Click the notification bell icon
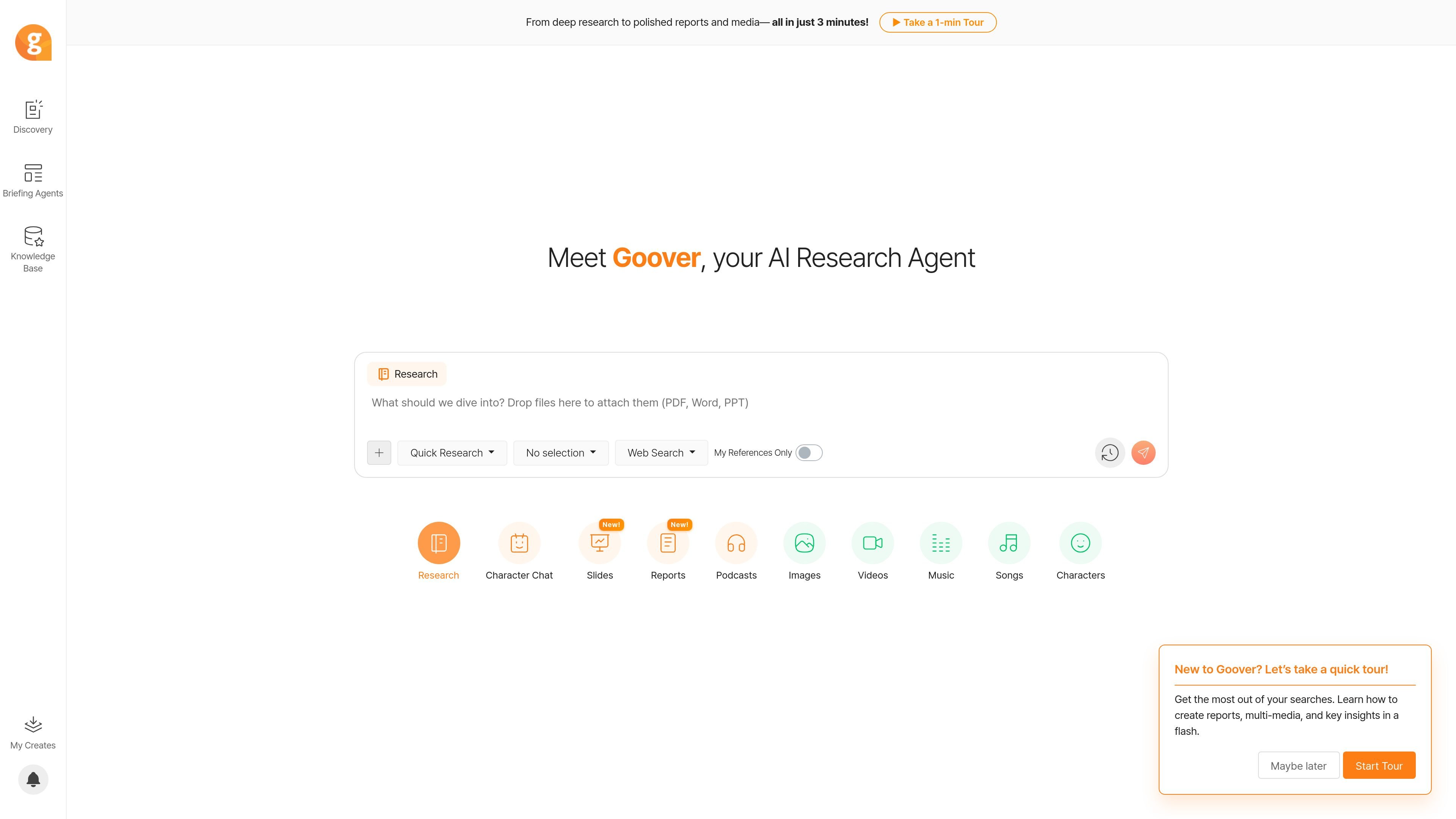The height and width of the screenshot is (819, 1456). 33,780
